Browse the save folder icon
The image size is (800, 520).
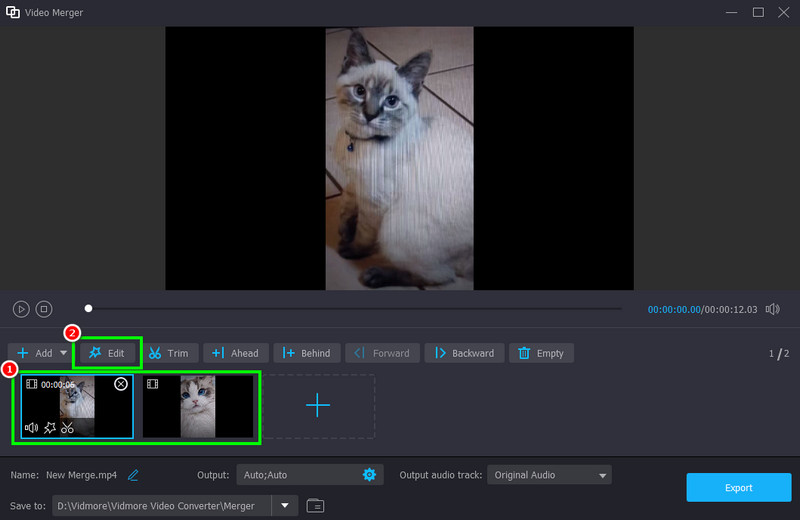[x=315, y=506]
